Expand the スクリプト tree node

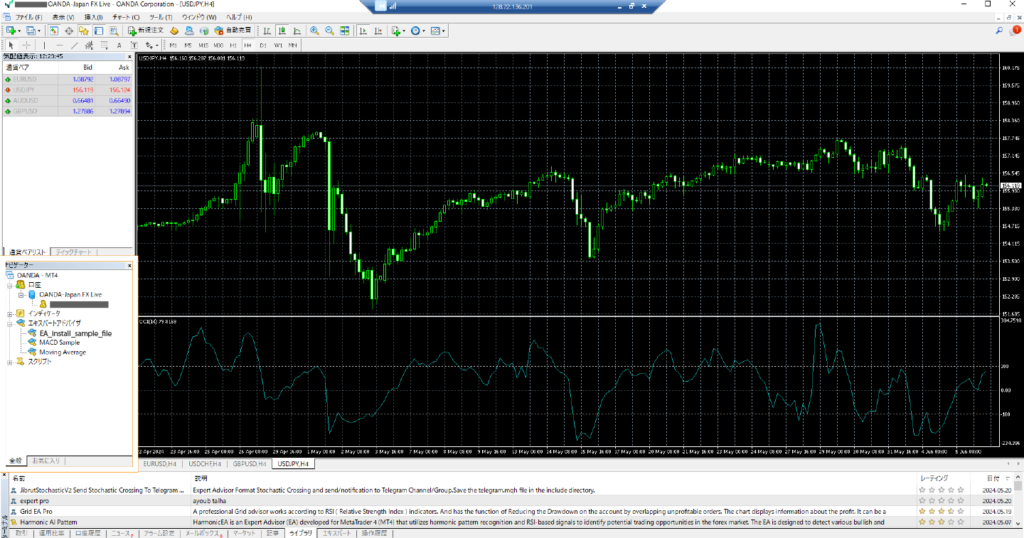[10, 362]
